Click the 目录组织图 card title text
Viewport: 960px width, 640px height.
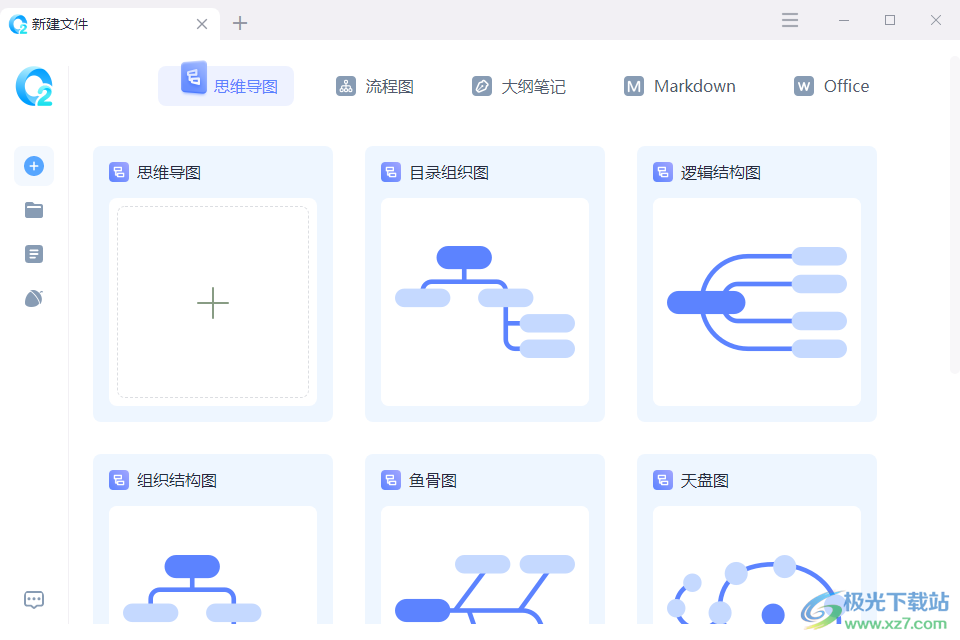tap(449, 173)
